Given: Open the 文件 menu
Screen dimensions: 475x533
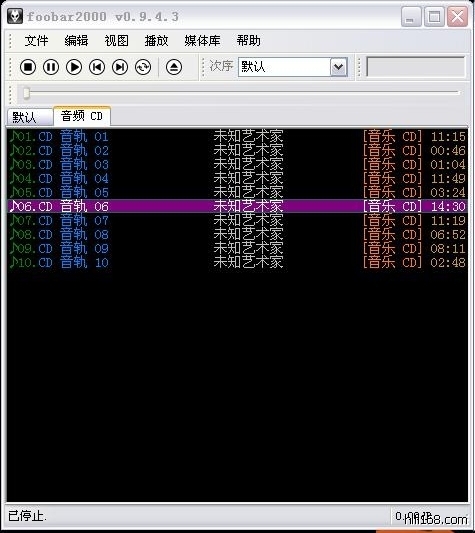Looking at the screenshot, I should (36, 41).
